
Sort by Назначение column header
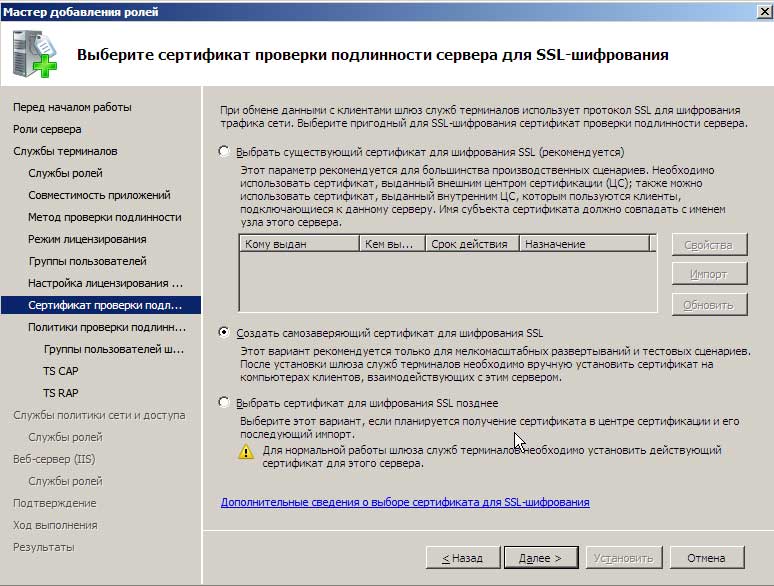584,244
